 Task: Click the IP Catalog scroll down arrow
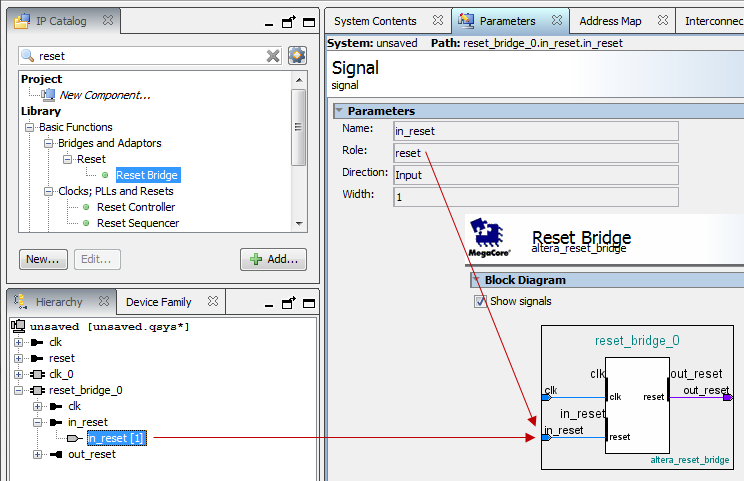pyautogui.click(x=299, y=223)
